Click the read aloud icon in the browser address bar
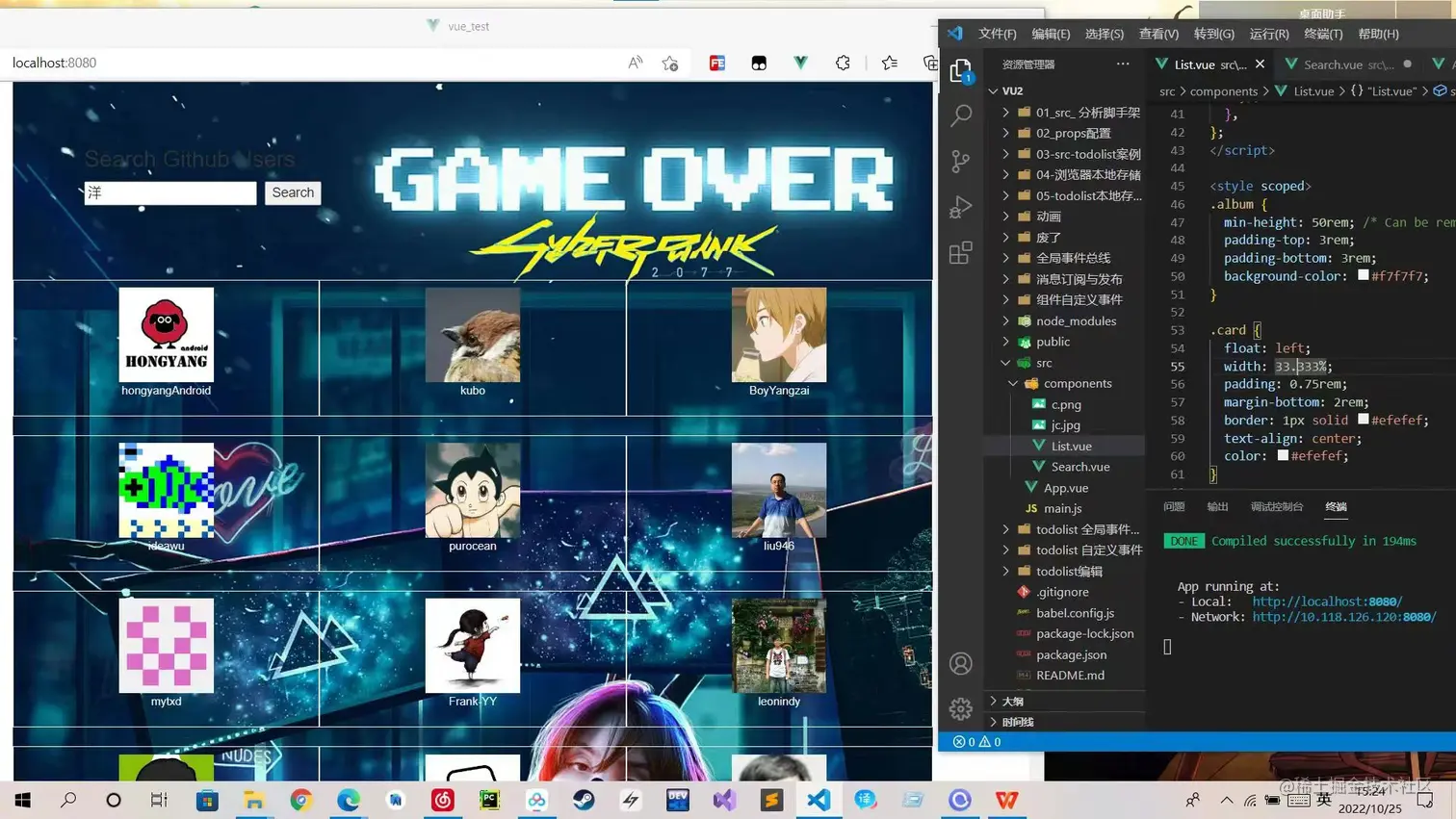 click(x=635, y=63)
